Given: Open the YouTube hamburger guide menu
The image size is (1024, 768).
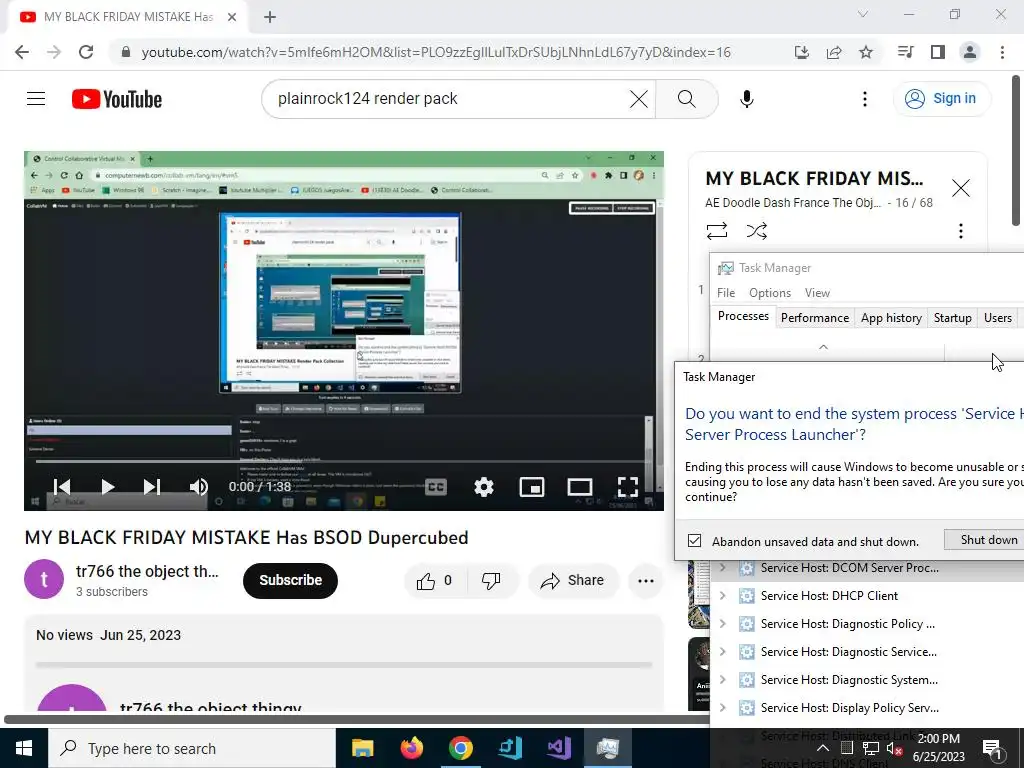Looking at the screenshot, I should 36,99.
